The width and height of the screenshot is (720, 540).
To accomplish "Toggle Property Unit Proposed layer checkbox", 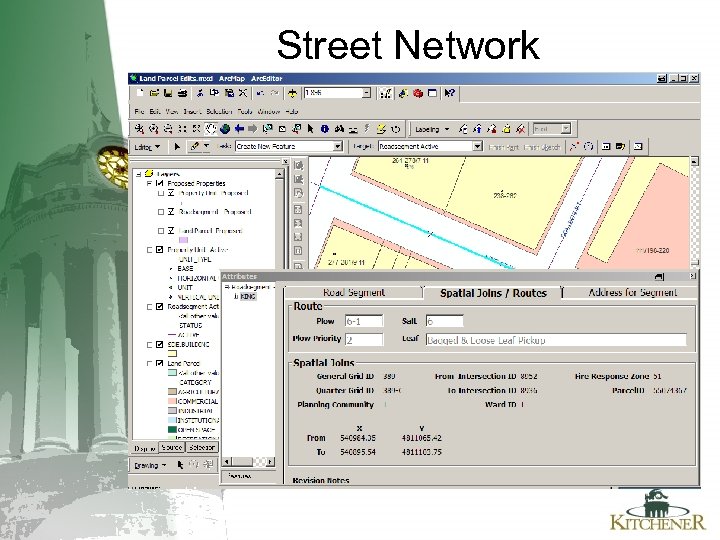I will (x=171, y=193).
